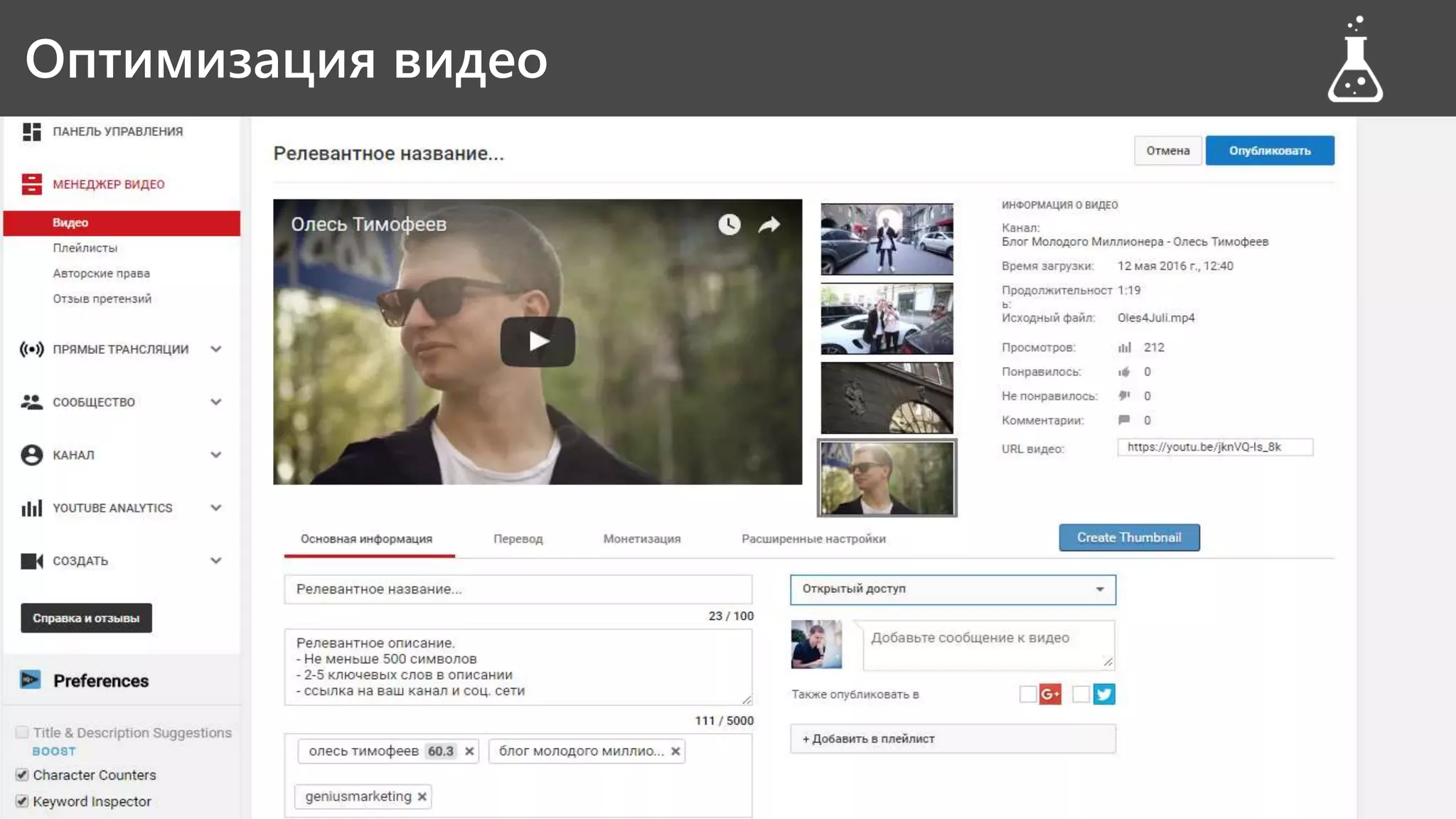Viewport: 1456px width, 819px height.
Task: Remove the 'geniusmarketing' tag
Action: pyautogui.click(x=422, y=796)
